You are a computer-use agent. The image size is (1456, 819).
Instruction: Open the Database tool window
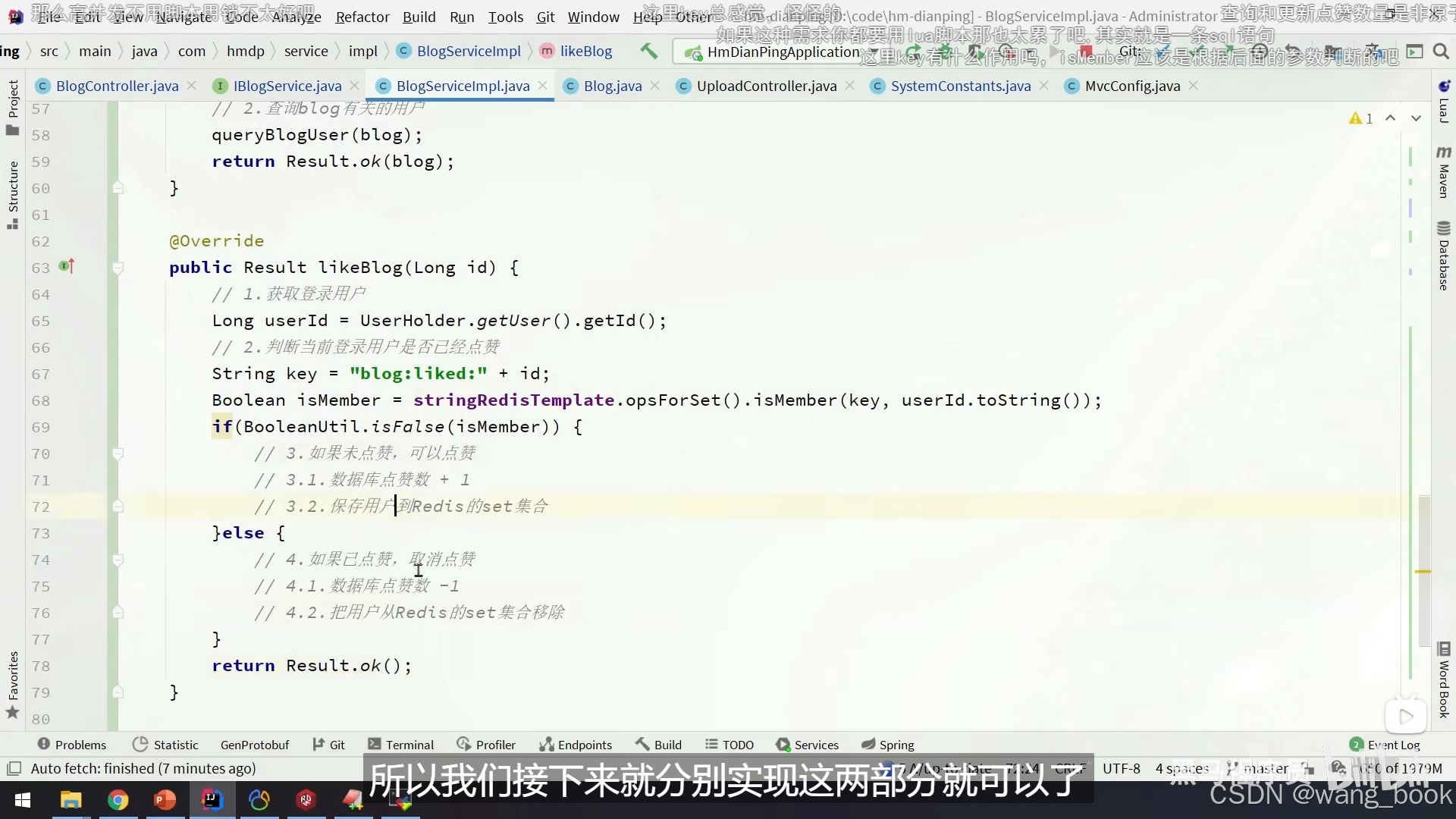(x=1444, y=256)
